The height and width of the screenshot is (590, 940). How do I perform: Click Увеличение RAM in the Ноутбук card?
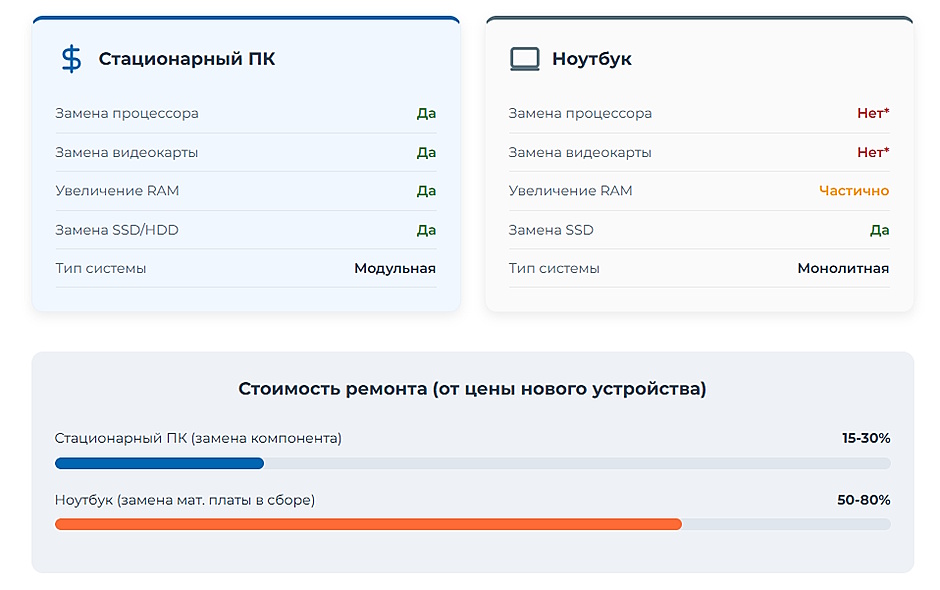click(x=570, y=191)
